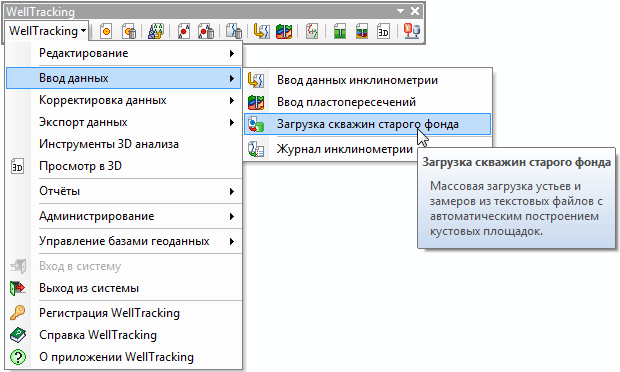The width and height of the screenshot is (620, 372).
Task: Click the key icon for WellTracking registration
Action: click(x=18, y=313)
